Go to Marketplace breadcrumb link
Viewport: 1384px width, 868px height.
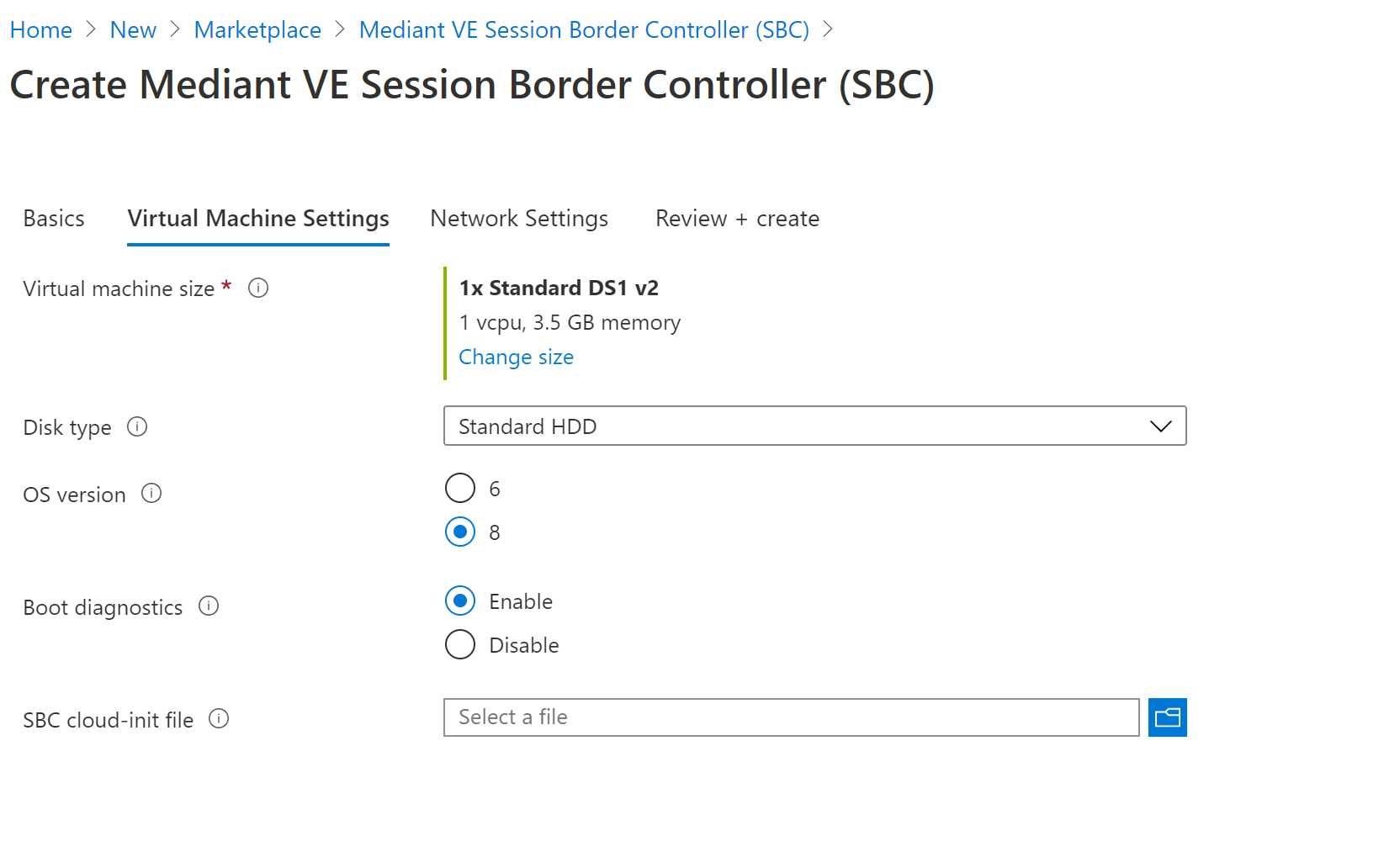pos(257,30)
